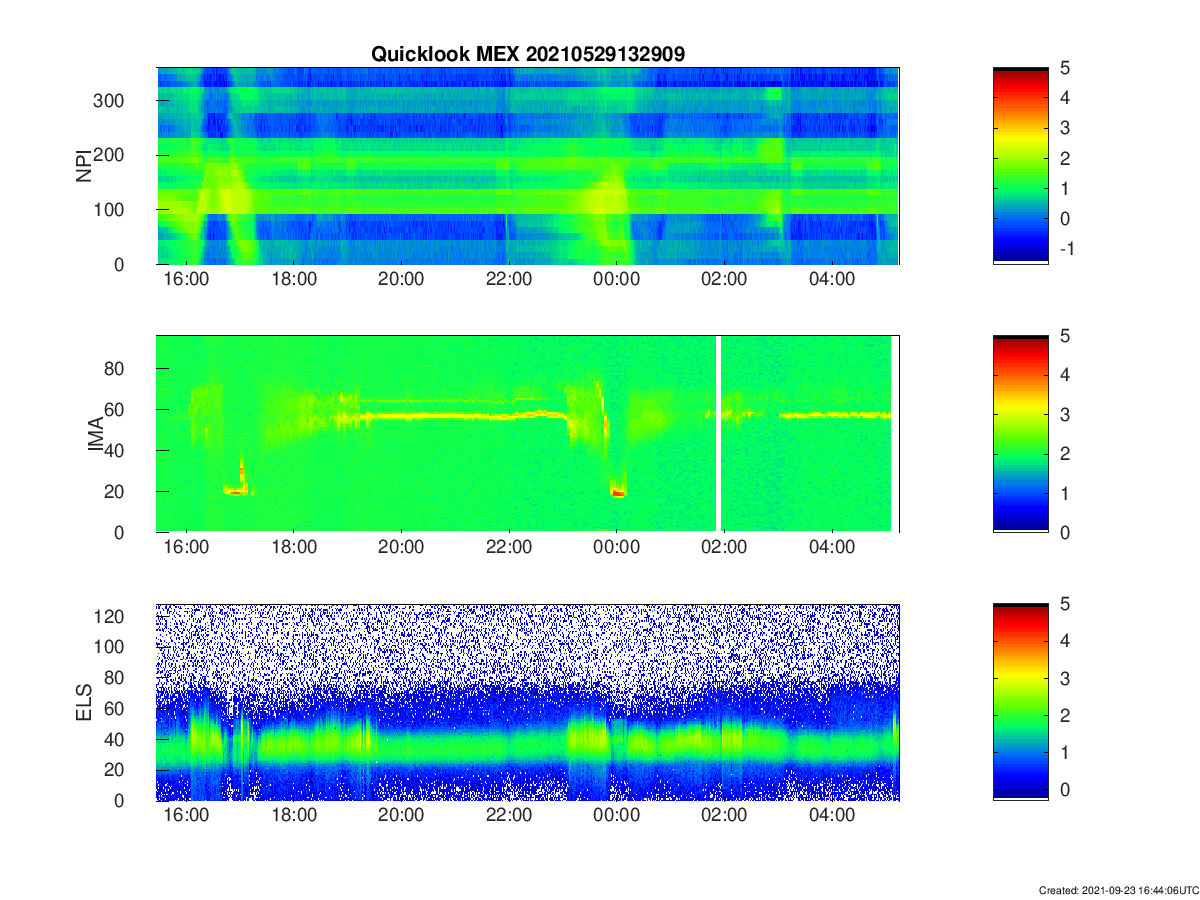Image resolution: width=1200 pixels, height=900 pixels.
Task: Click the 0 value on the IMA color scale
Action: click(1064, 532)
